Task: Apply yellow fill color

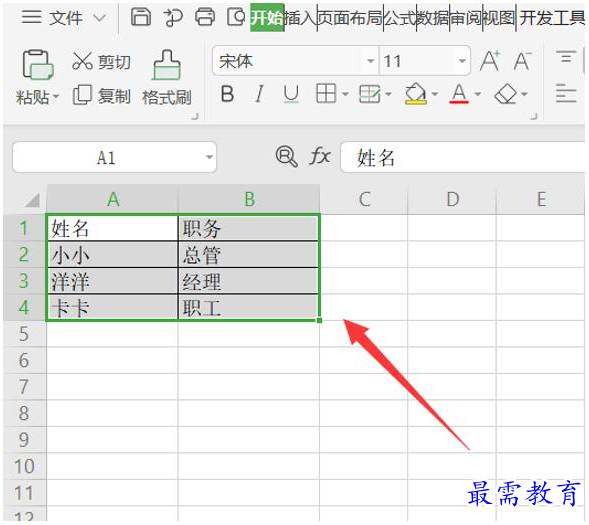Action: click(415, 94)
